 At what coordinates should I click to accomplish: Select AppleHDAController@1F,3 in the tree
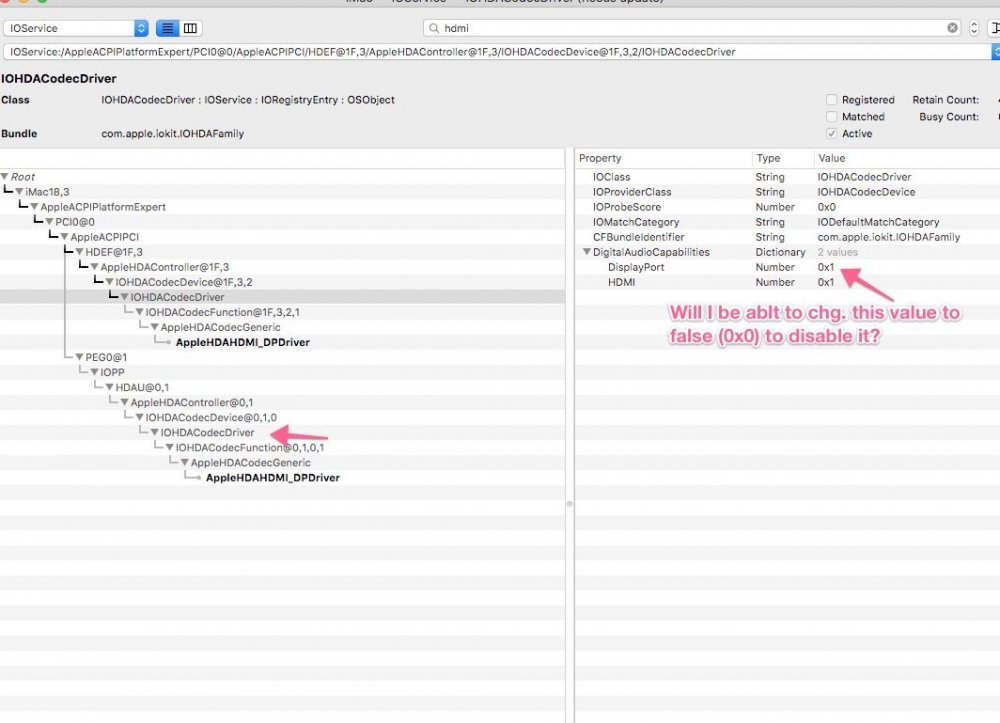[165, 267]
